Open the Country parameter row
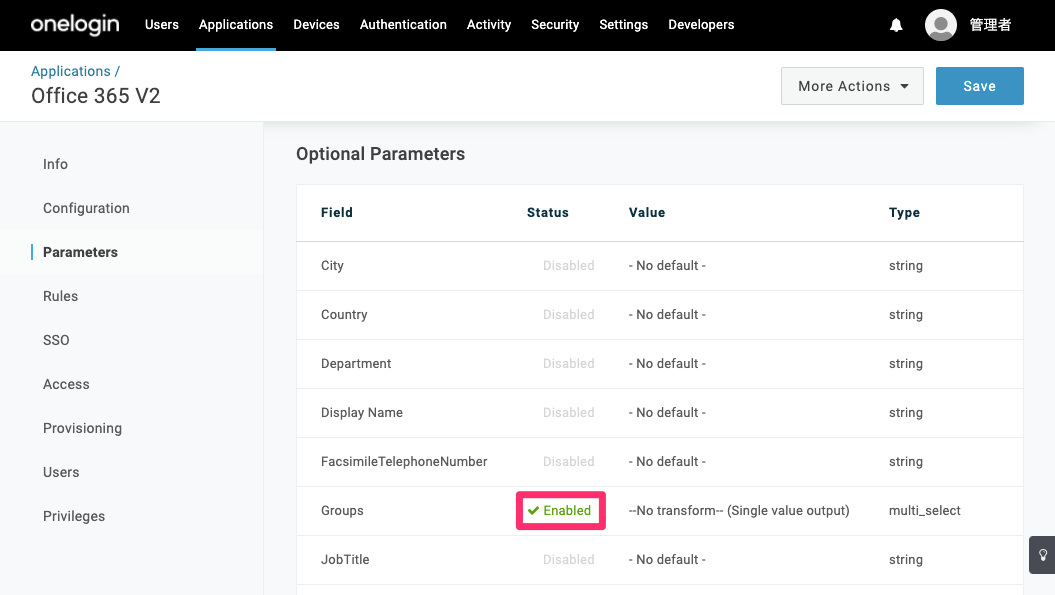The width and height of the screenshot is (1055, 595). [659, 315]
